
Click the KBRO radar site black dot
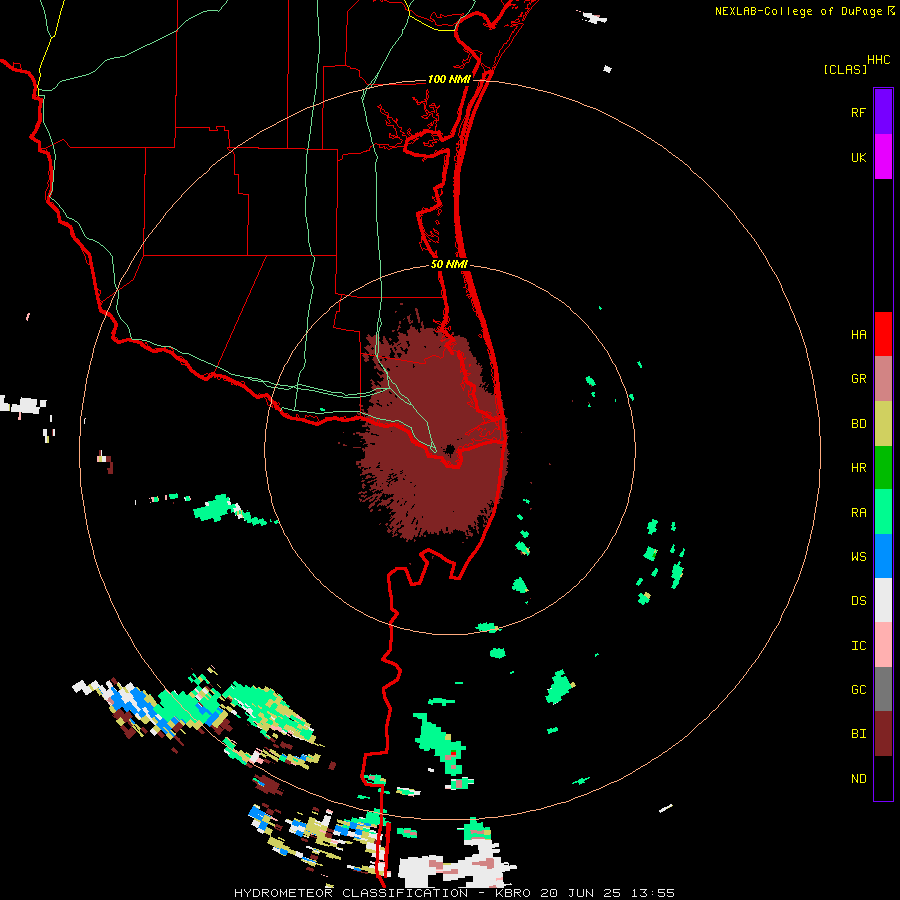(449, 449)
